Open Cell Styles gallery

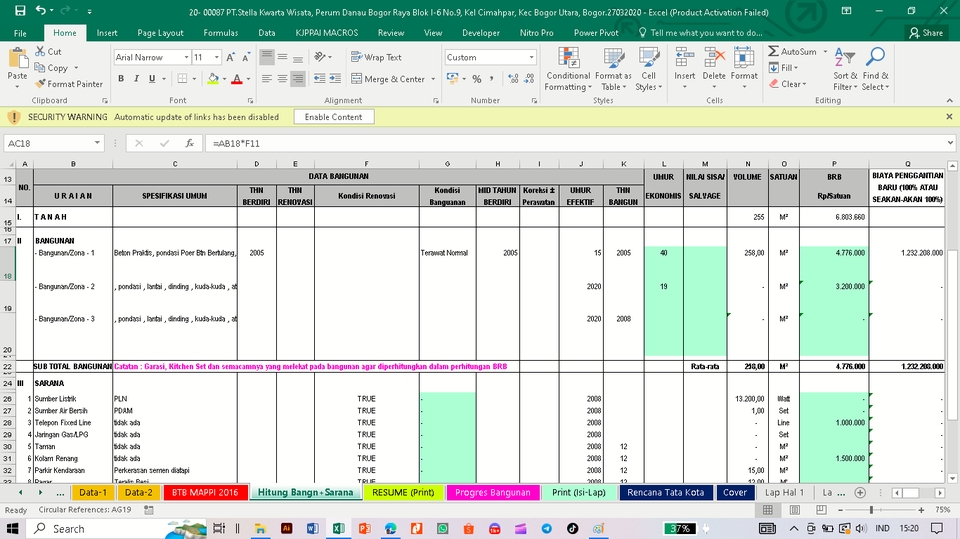coord(648,69)
